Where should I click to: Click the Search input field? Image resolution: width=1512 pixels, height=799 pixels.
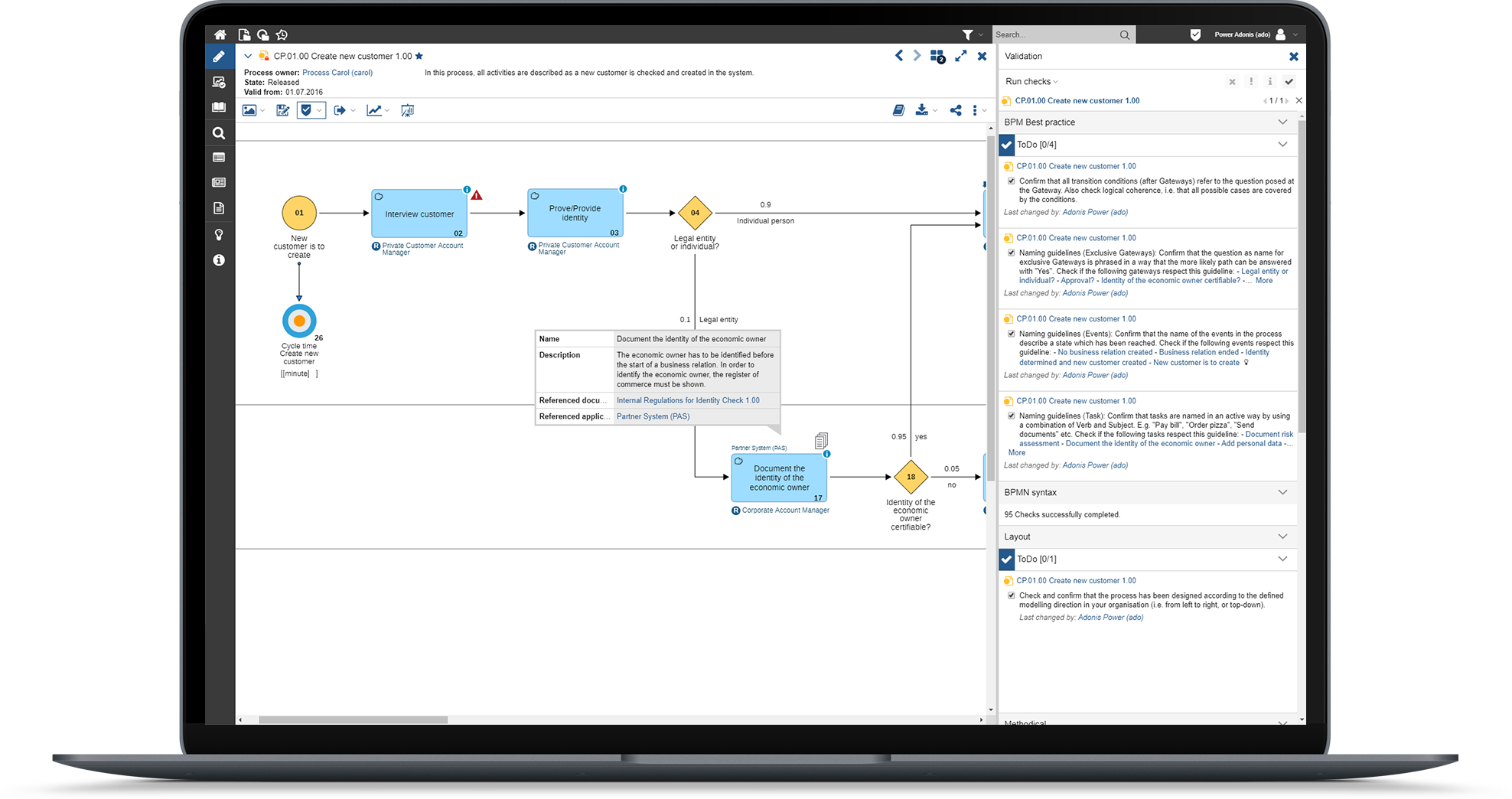pos(1054,34)
